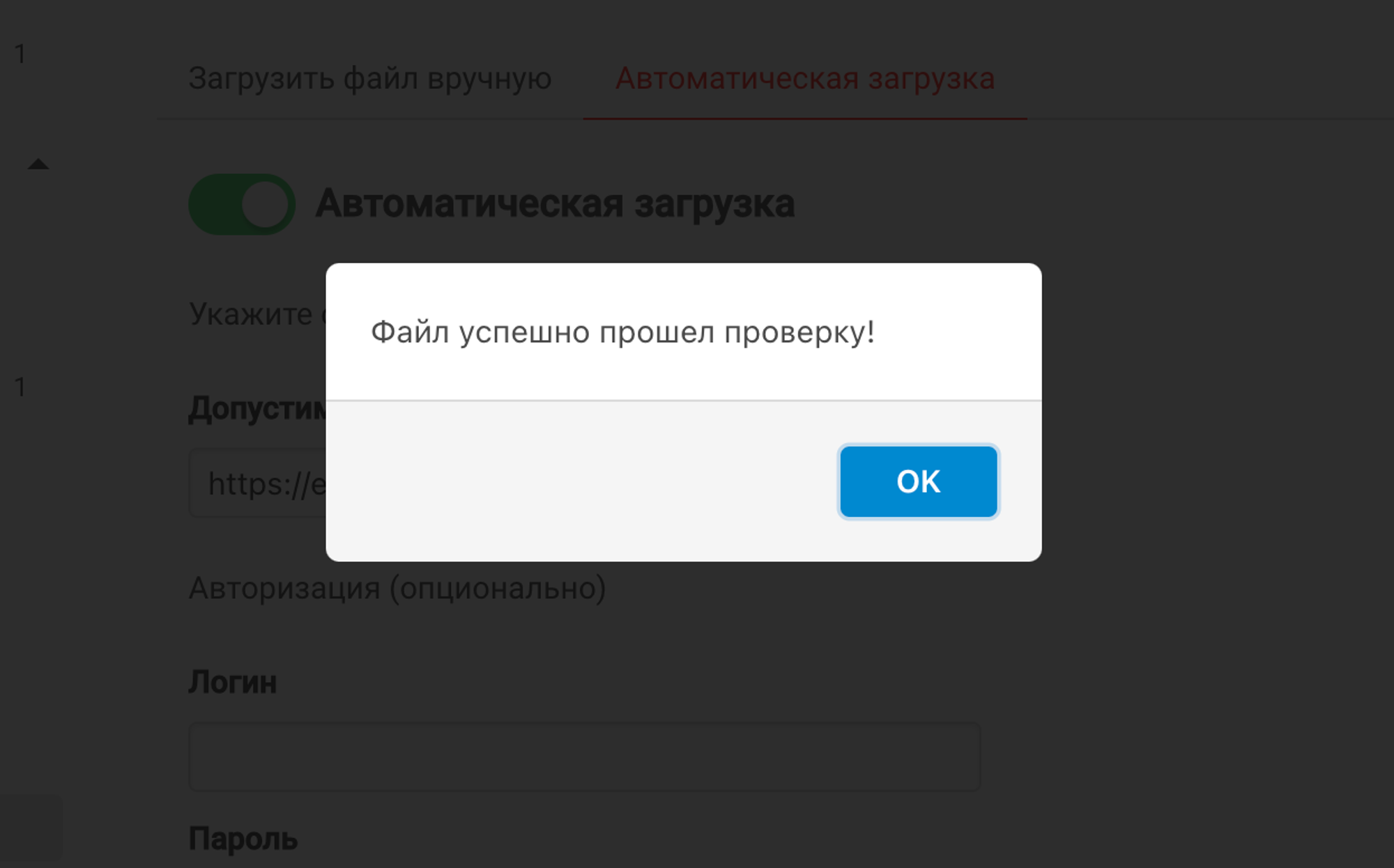The height and width of the screenshot is (868, 1394).
Task: Click the Пароль field label
Action: [243, 839]
